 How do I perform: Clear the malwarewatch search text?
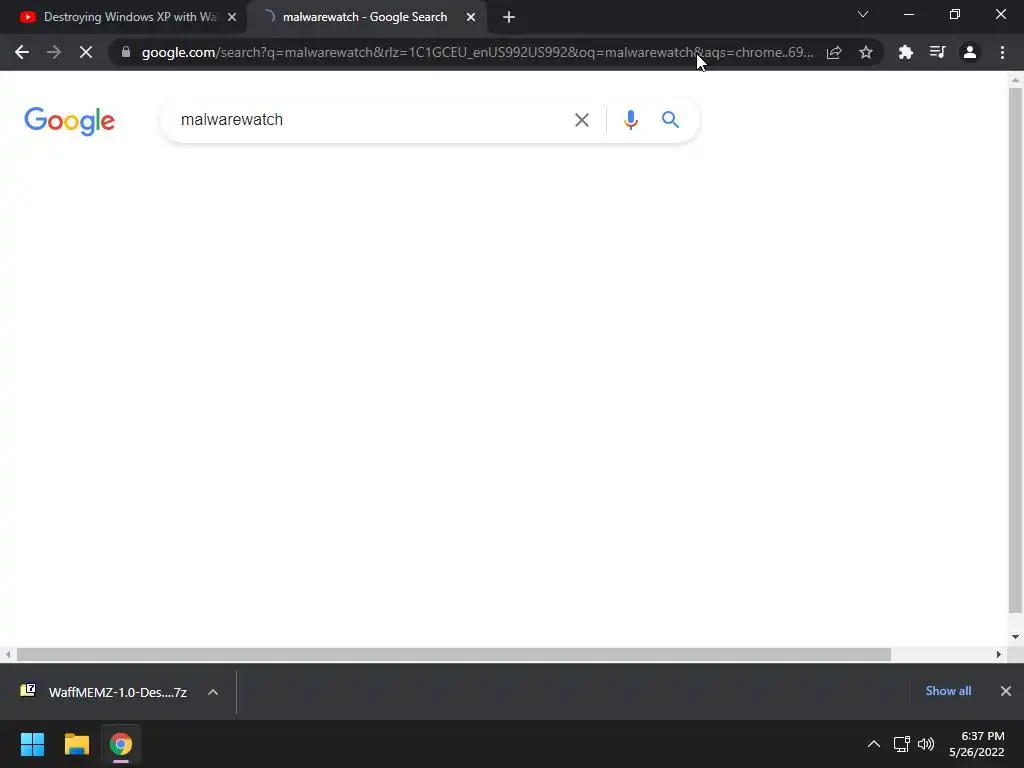coord(581,120)
